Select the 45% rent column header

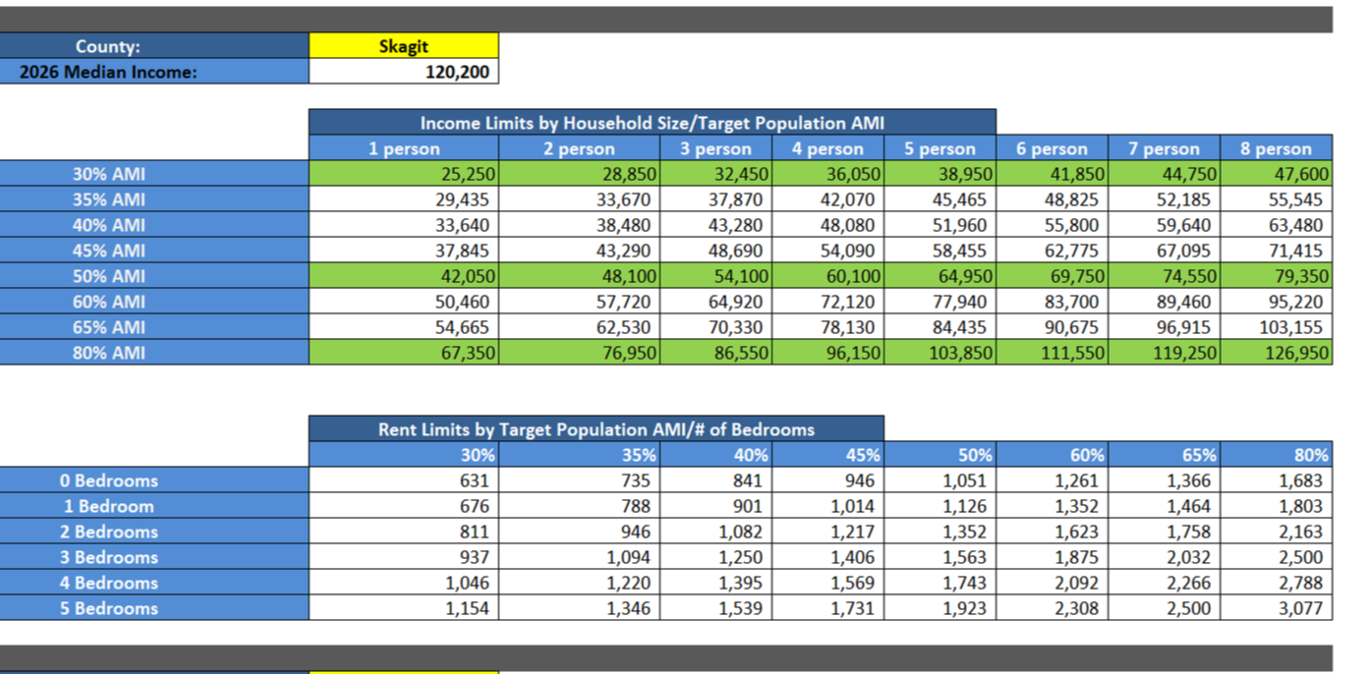[x=827, y=454]
